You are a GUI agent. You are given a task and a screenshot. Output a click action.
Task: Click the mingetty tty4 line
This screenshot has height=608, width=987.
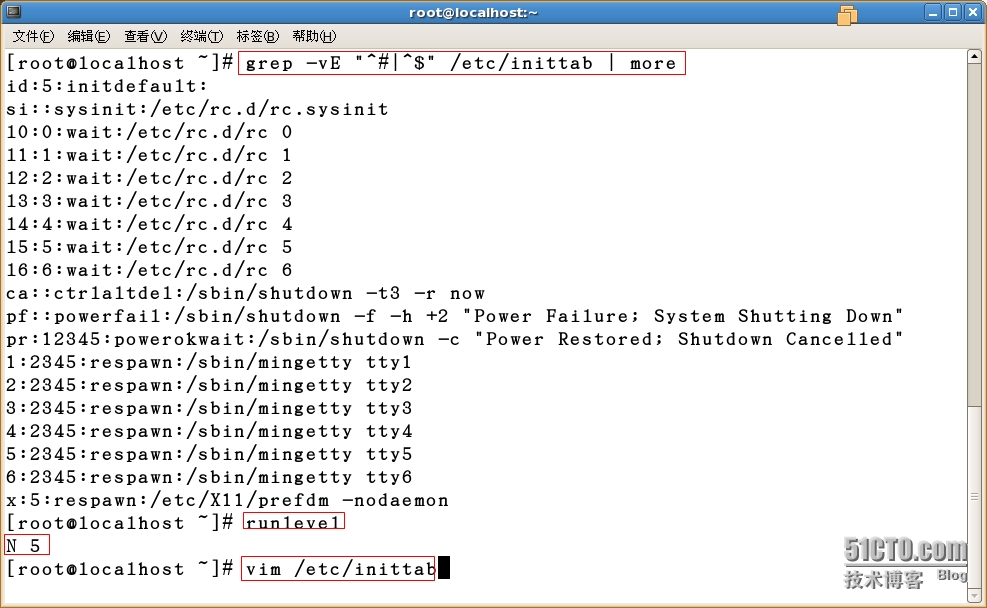(209, 431)
